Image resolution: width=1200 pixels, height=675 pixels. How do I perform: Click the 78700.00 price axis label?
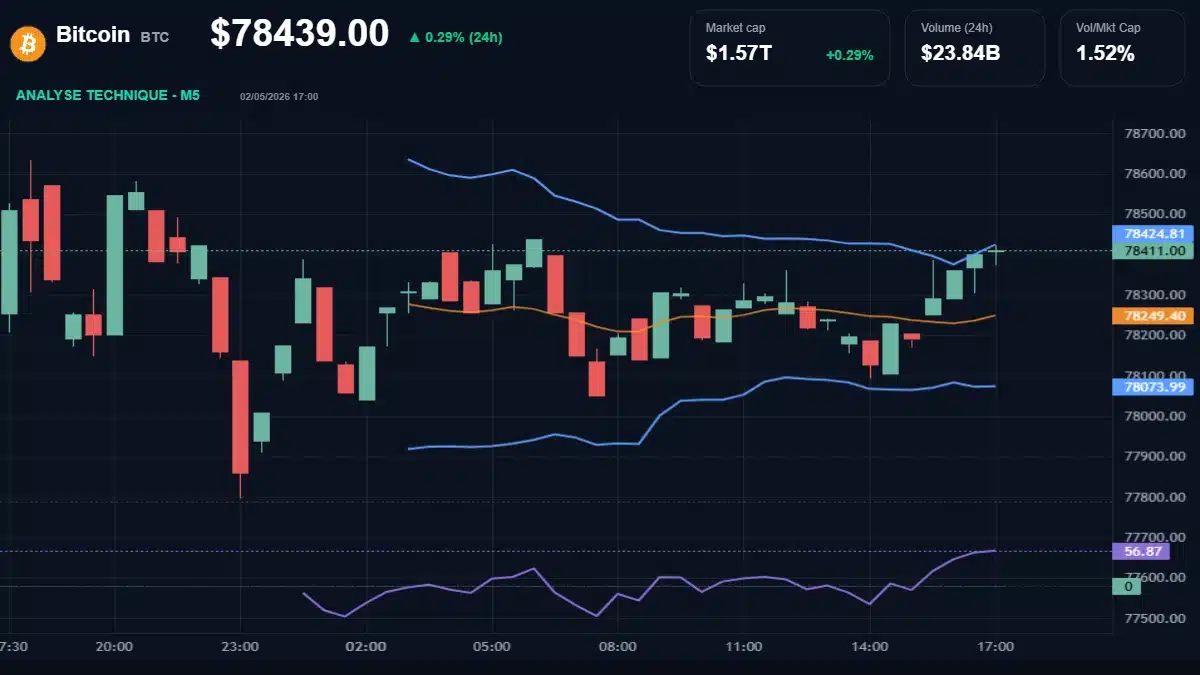coord(1154,133)
